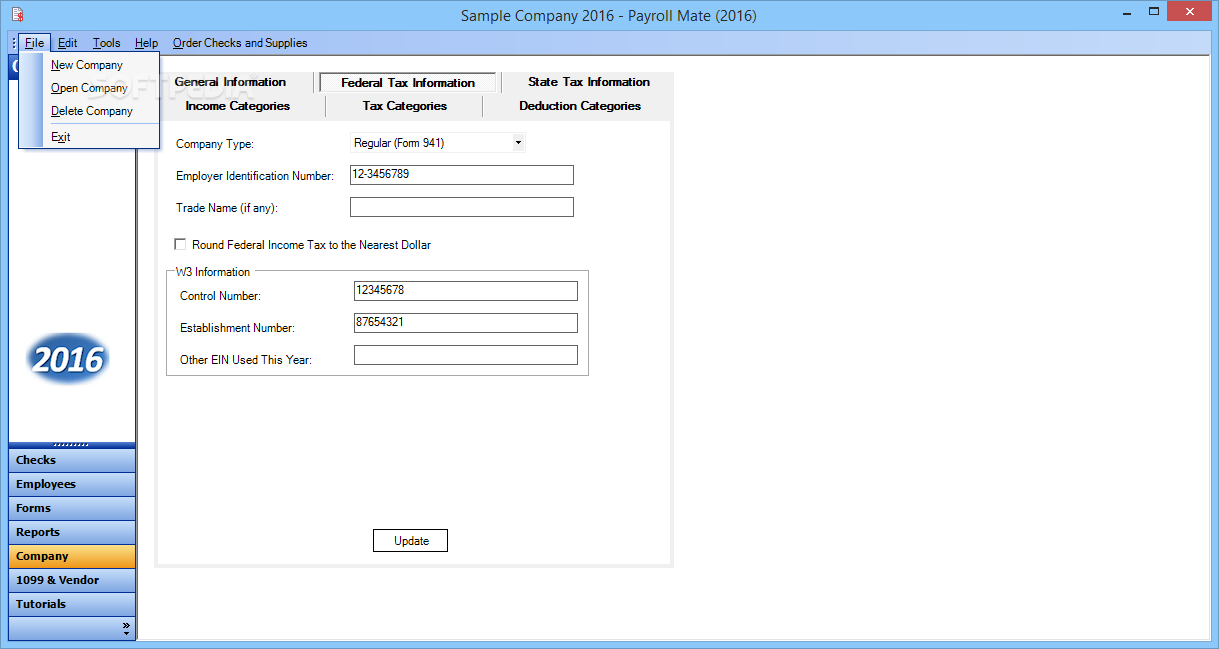This screenshot has height=649, width=1219.
Task: Click the 'W3 Information' group label
Action: click(213, 272)
